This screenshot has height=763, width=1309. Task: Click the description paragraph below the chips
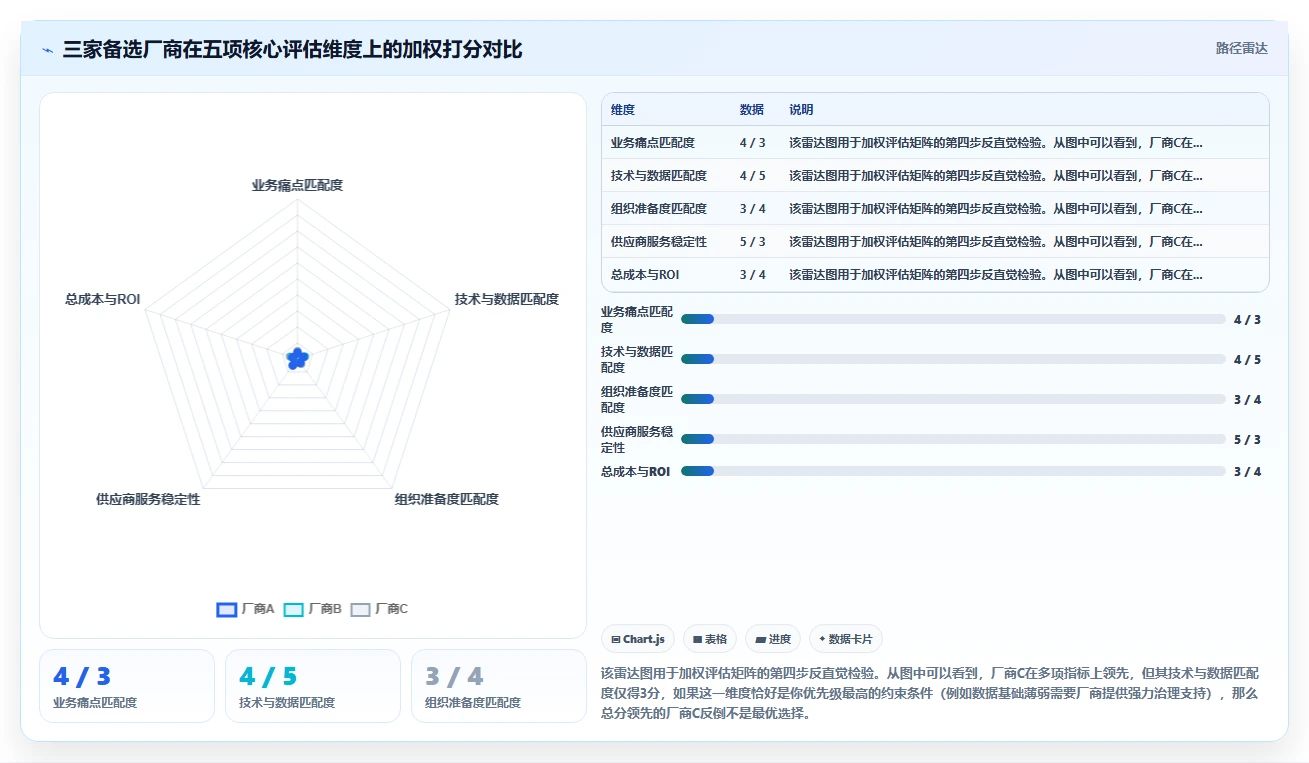coord(930,693)
